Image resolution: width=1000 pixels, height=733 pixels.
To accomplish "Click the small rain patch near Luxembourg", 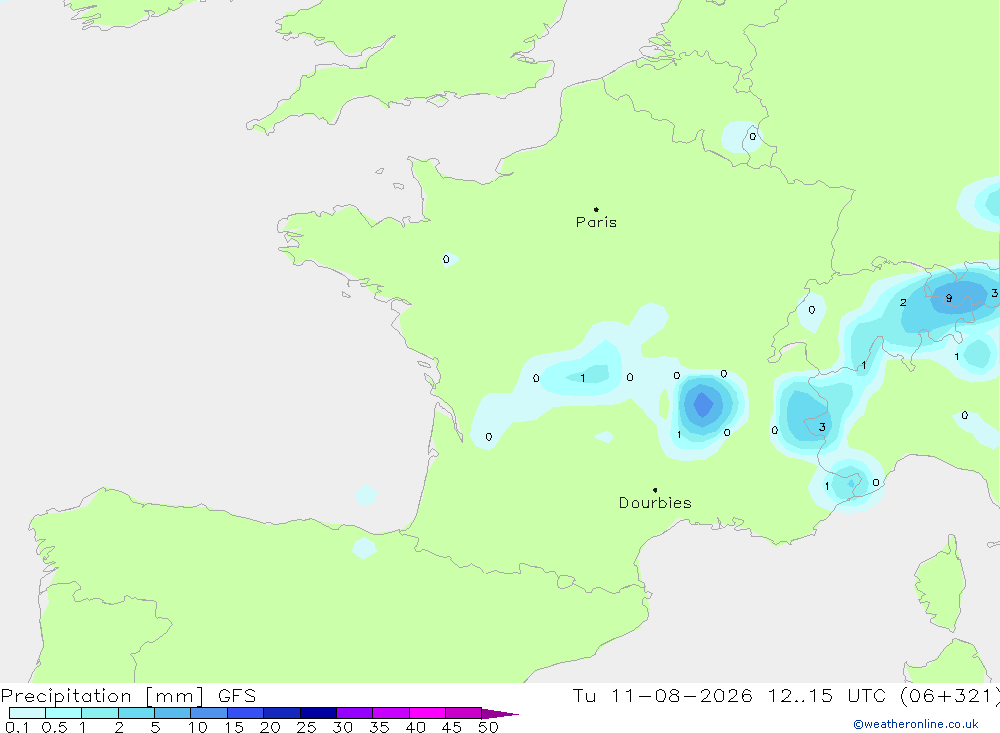I will [x=742, y=137].
